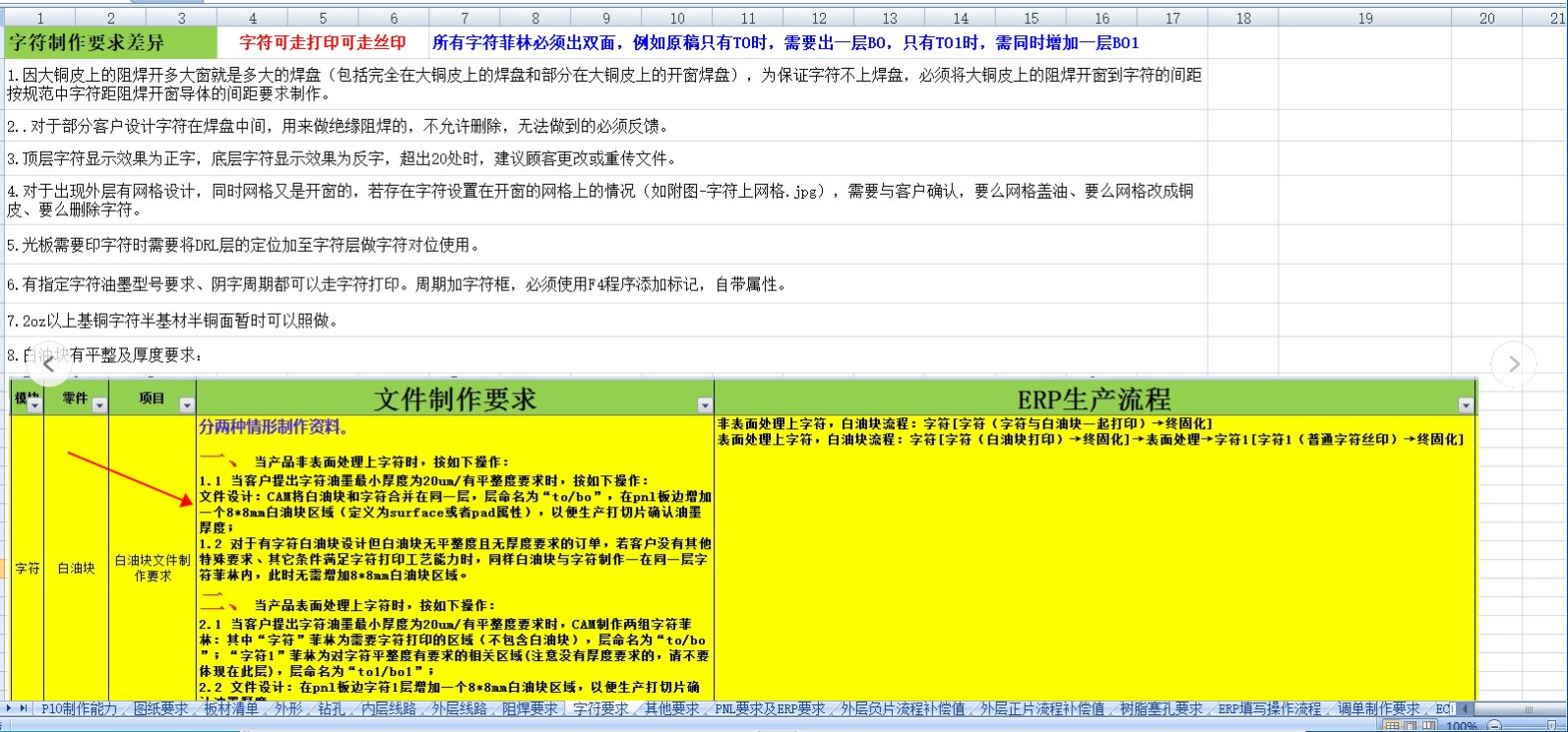
Task: Open the ERP生产流程 column filter dropdown
Action: pyautogui.click(x=1467, y=405)
